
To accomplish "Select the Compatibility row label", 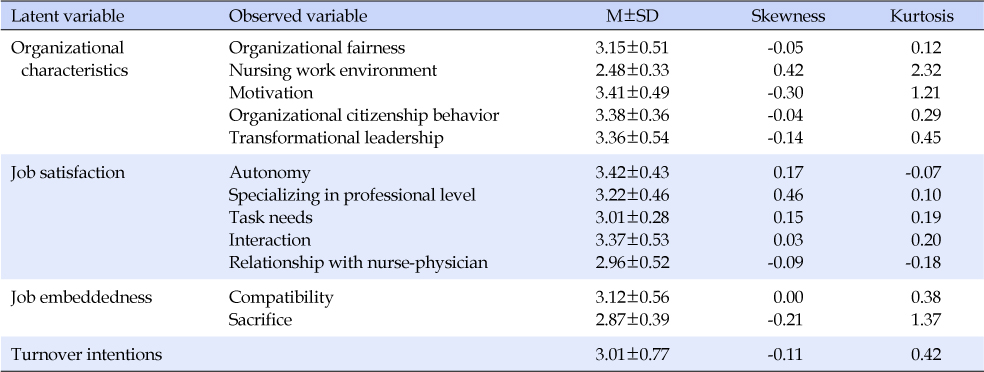I will [281, 297].
